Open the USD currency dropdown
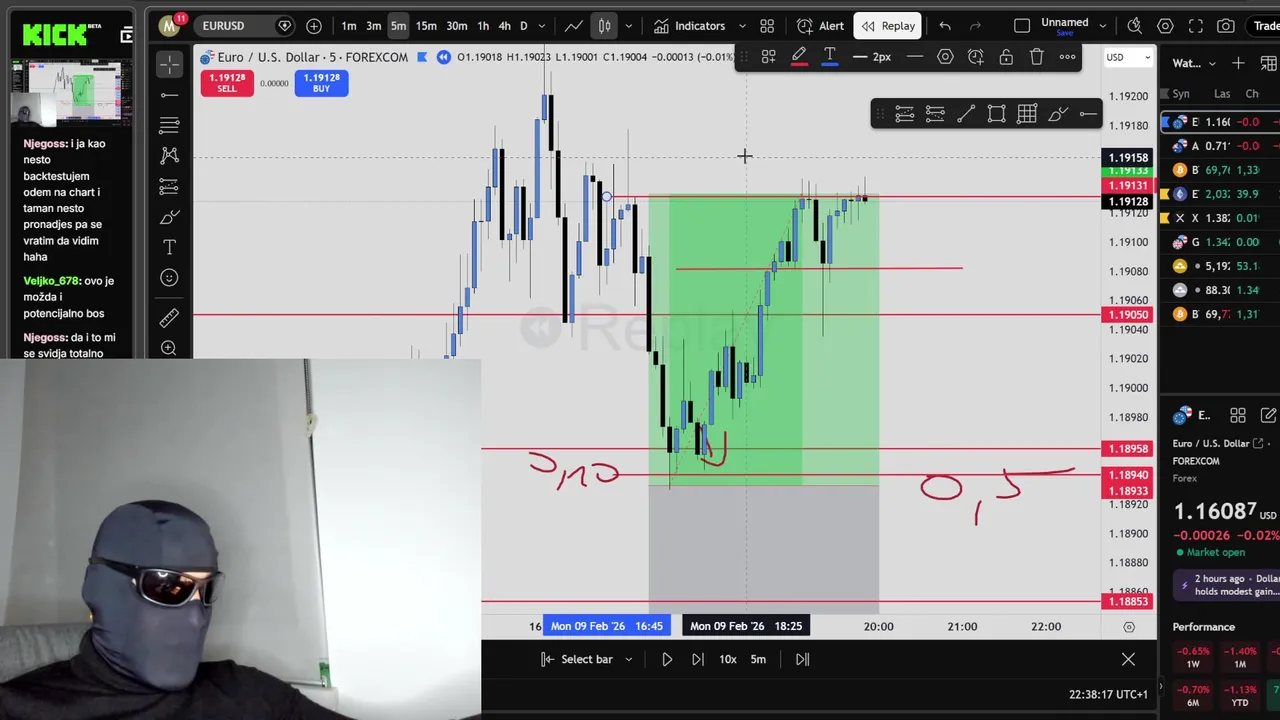The width and height of the screenshot is (1280, 720). (x=1129, y=58)
